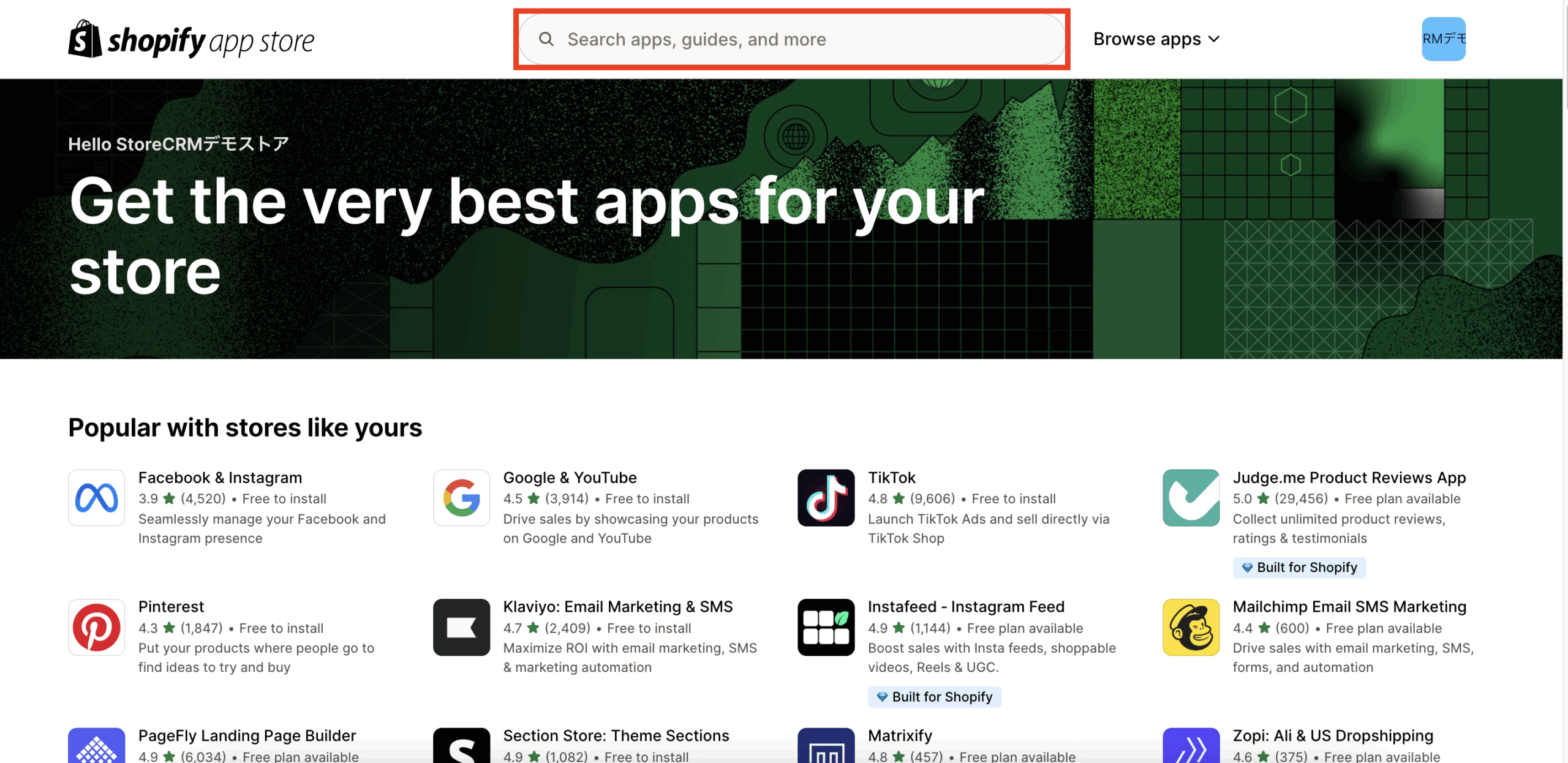Open the RMデモ account avatar

pos(1443,39)
